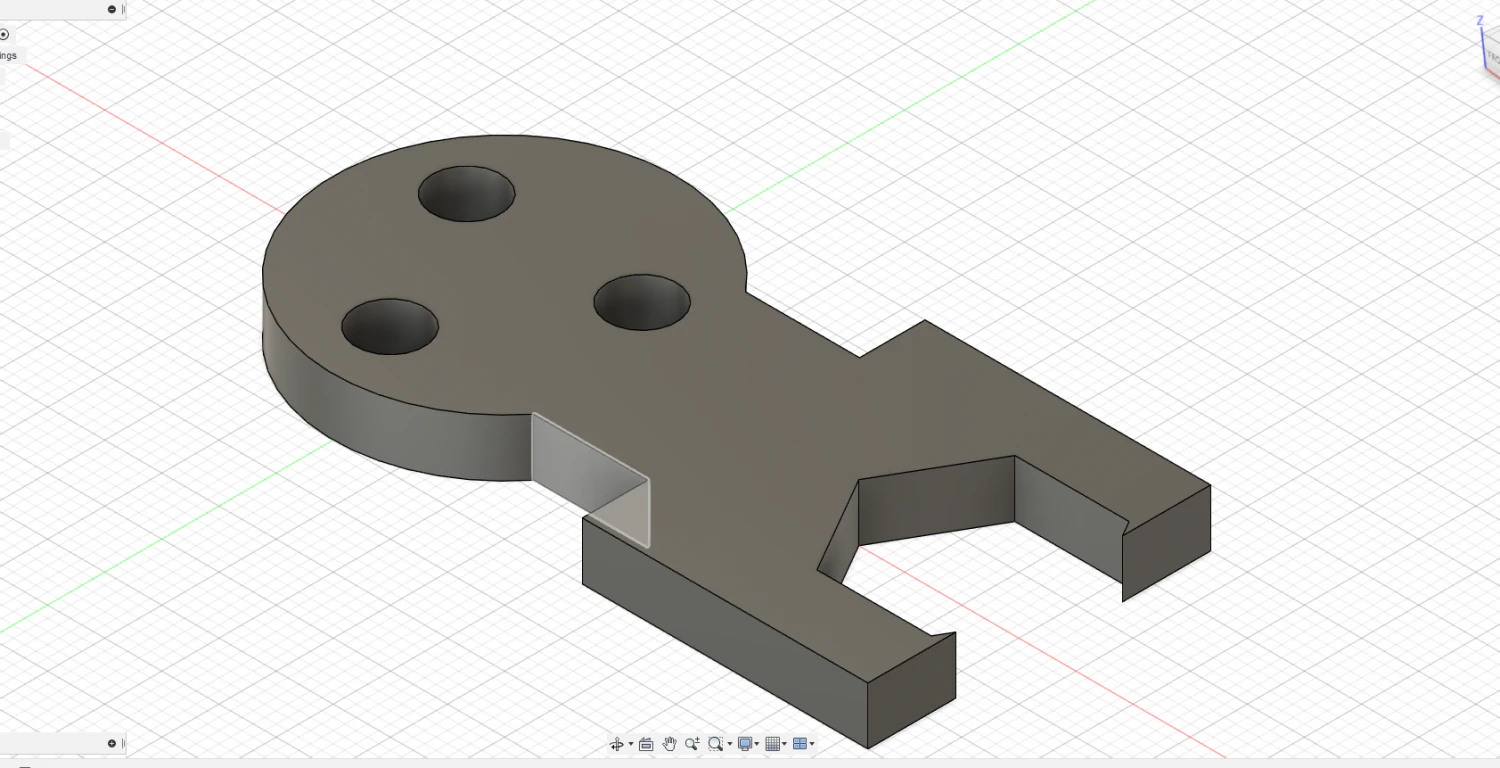Select the Pan tool
The width and height of the screenshot is (1500, 768).
pos(669,743)
